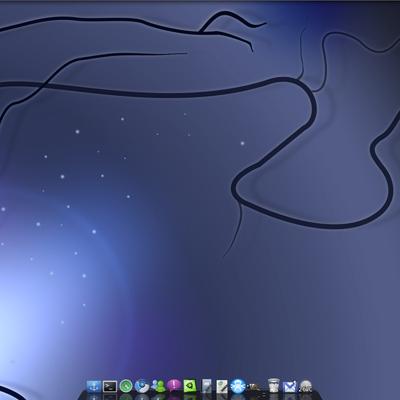Open the gray document icon in dock
Viewport: 400px width, 400px height.
206,386
